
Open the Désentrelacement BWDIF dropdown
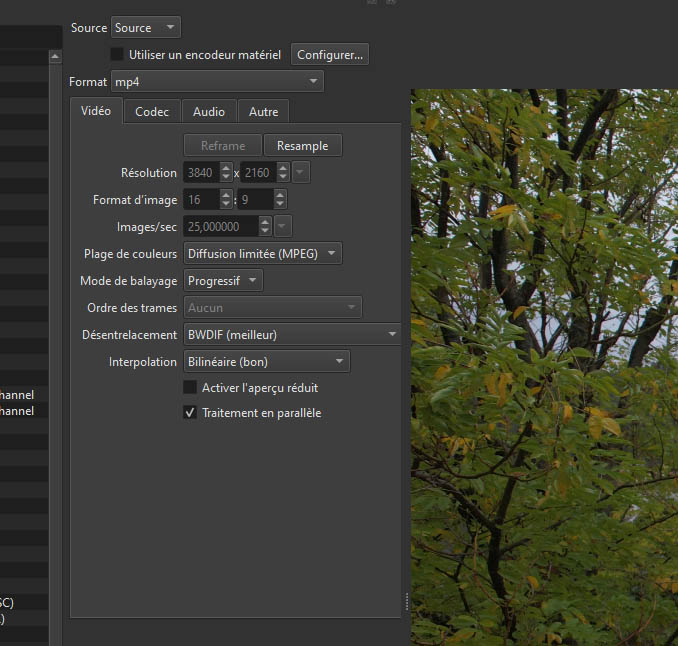coord(292,335)
